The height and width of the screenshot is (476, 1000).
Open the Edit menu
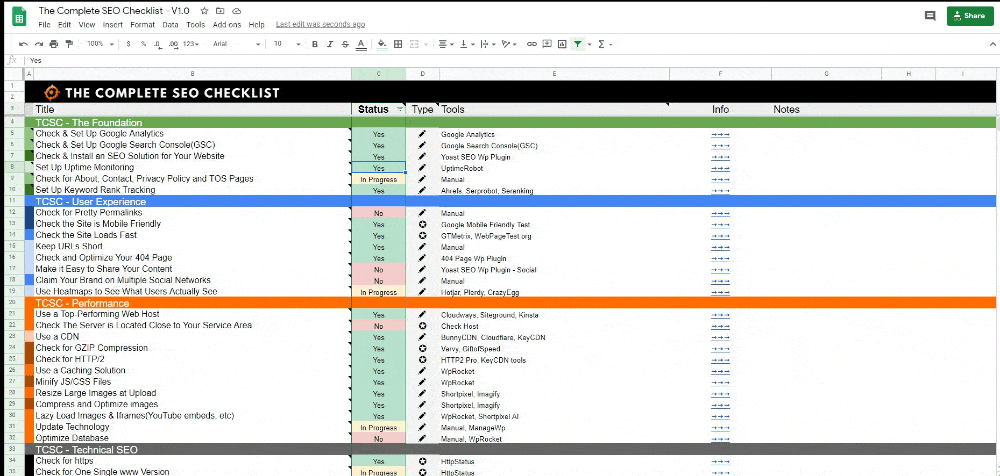(64, 25)
